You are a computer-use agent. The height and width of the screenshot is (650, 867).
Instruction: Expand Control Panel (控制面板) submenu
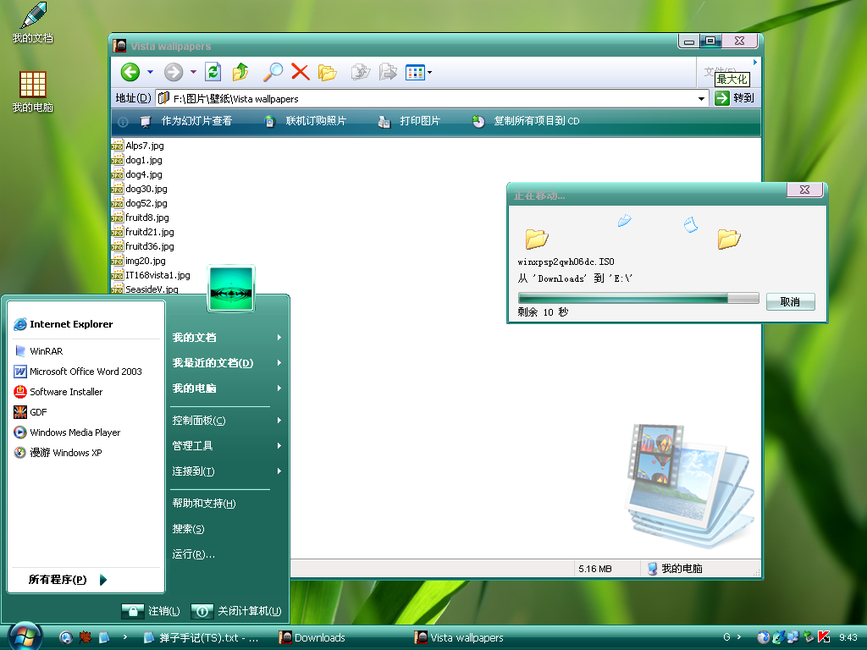227,420
